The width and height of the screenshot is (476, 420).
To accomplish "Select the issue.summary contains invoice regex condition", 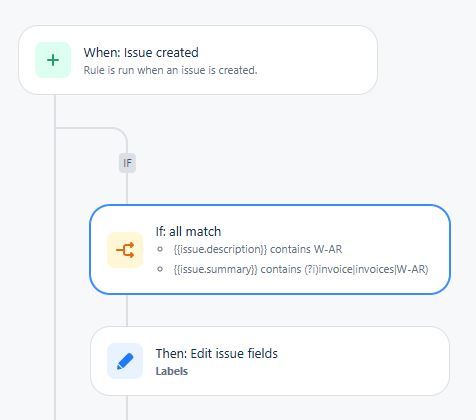I will pos(301,269).
